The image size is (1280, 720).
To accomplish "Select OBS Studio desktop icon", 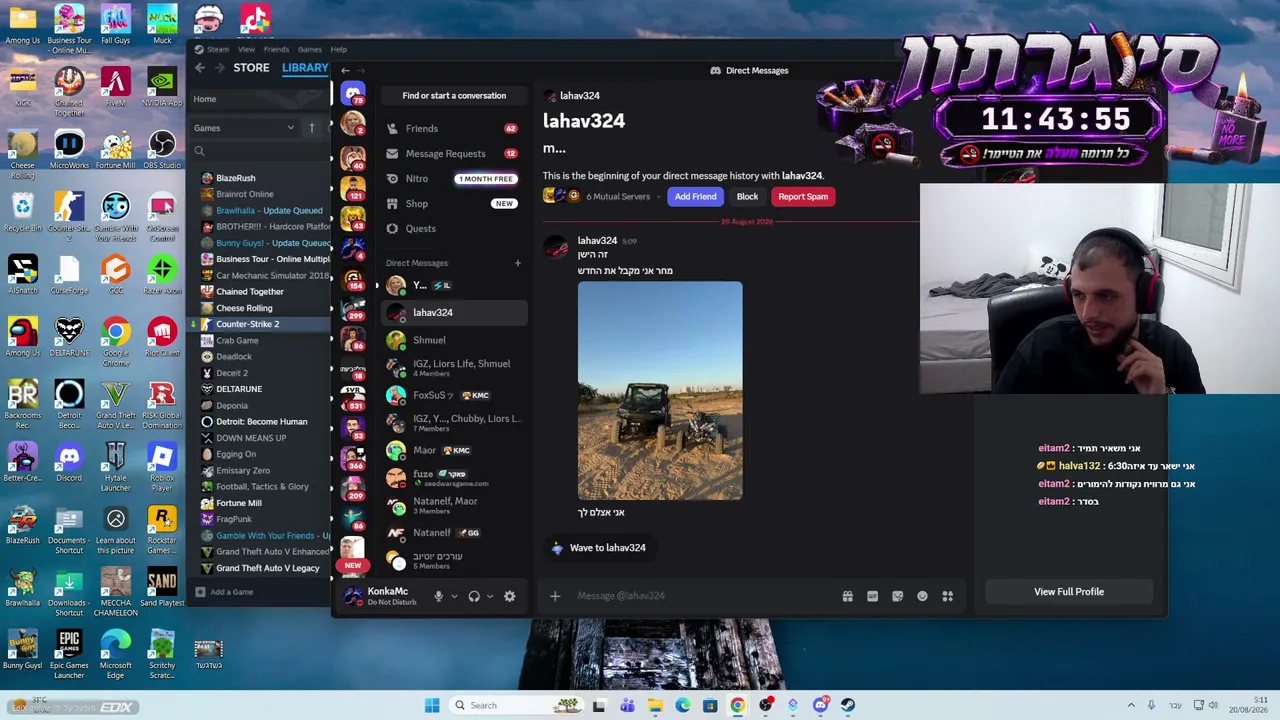I will tap(162, 150).
